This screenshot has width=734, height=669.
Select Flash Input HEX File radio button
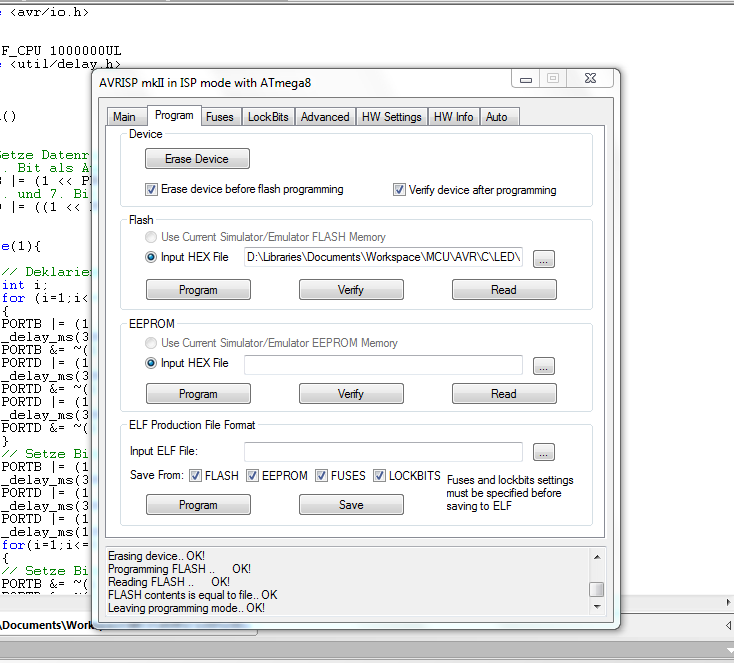151,257
